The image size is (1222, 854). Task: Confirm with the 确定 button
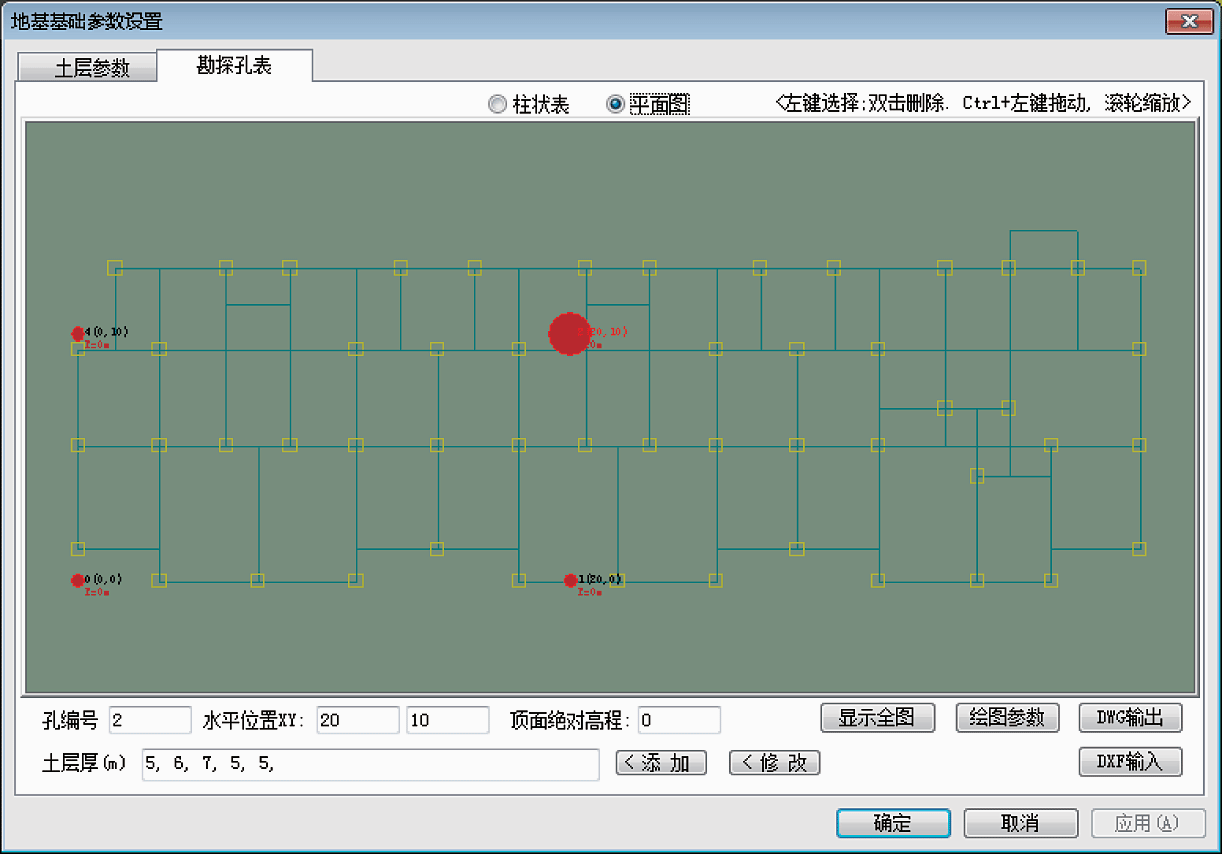pos(893,823)
